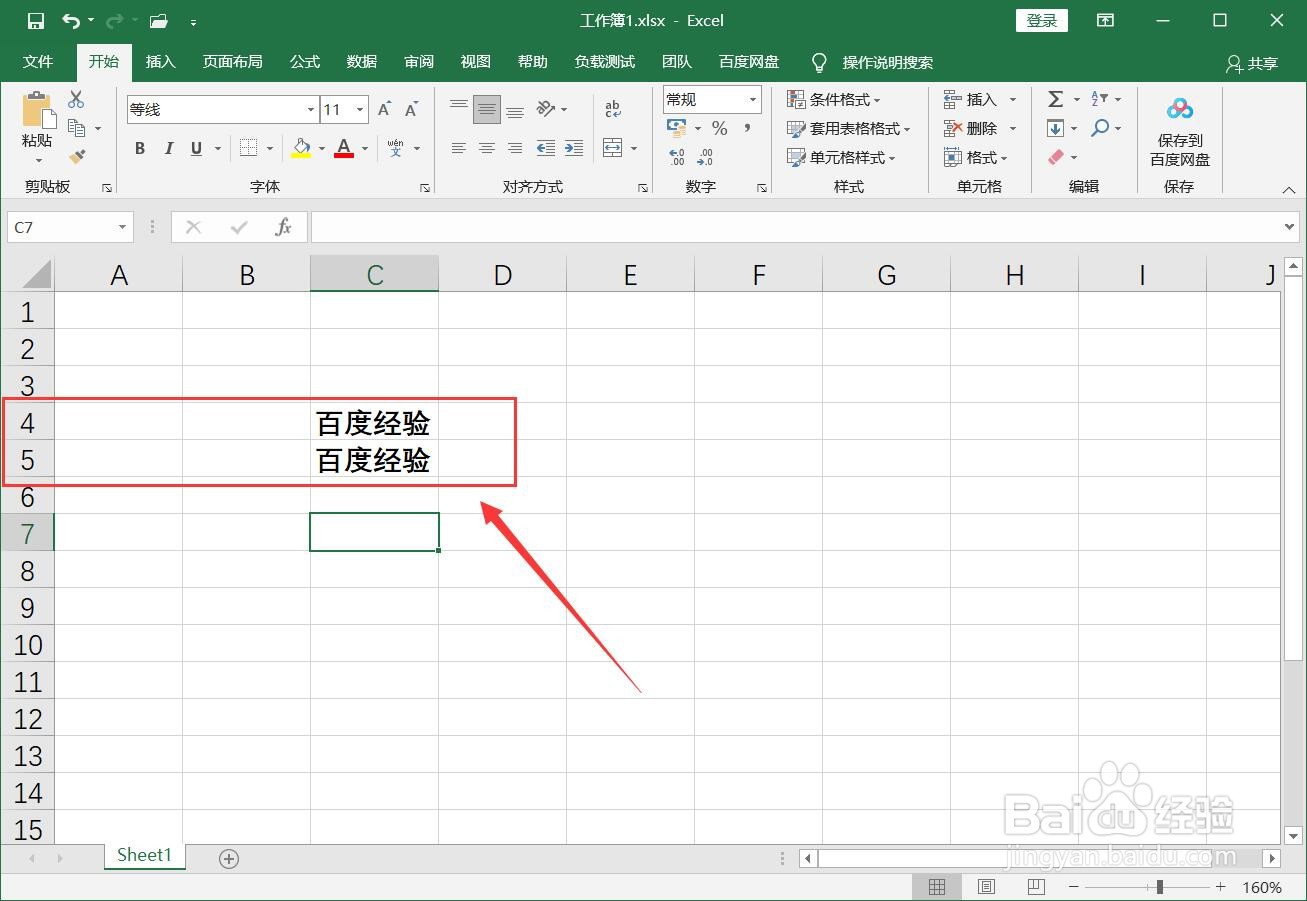Toggle align text left
This screenshot has height=901, width=1307.
[459, 148]
